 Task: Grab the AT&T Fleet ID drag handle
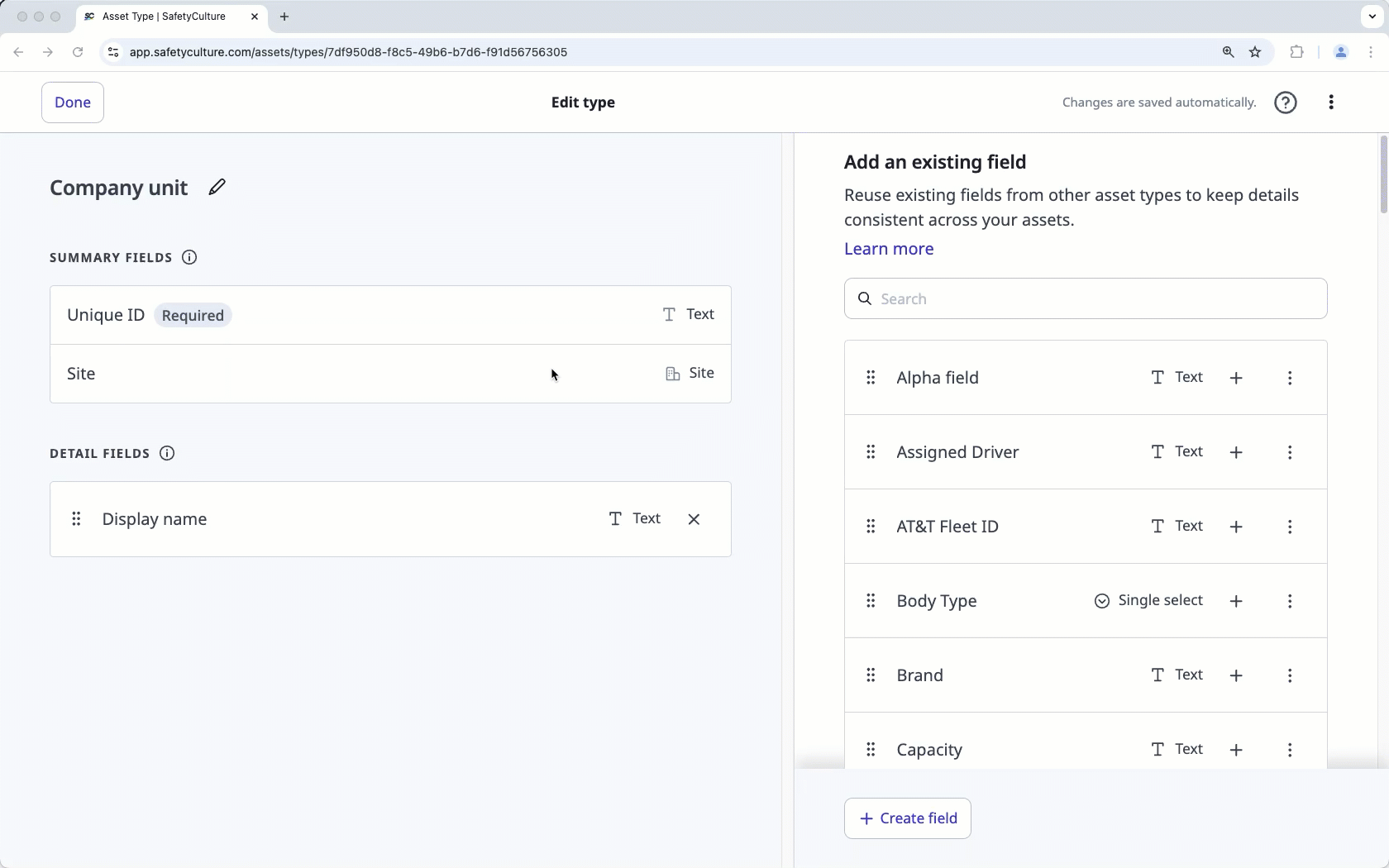click(871, 527)
